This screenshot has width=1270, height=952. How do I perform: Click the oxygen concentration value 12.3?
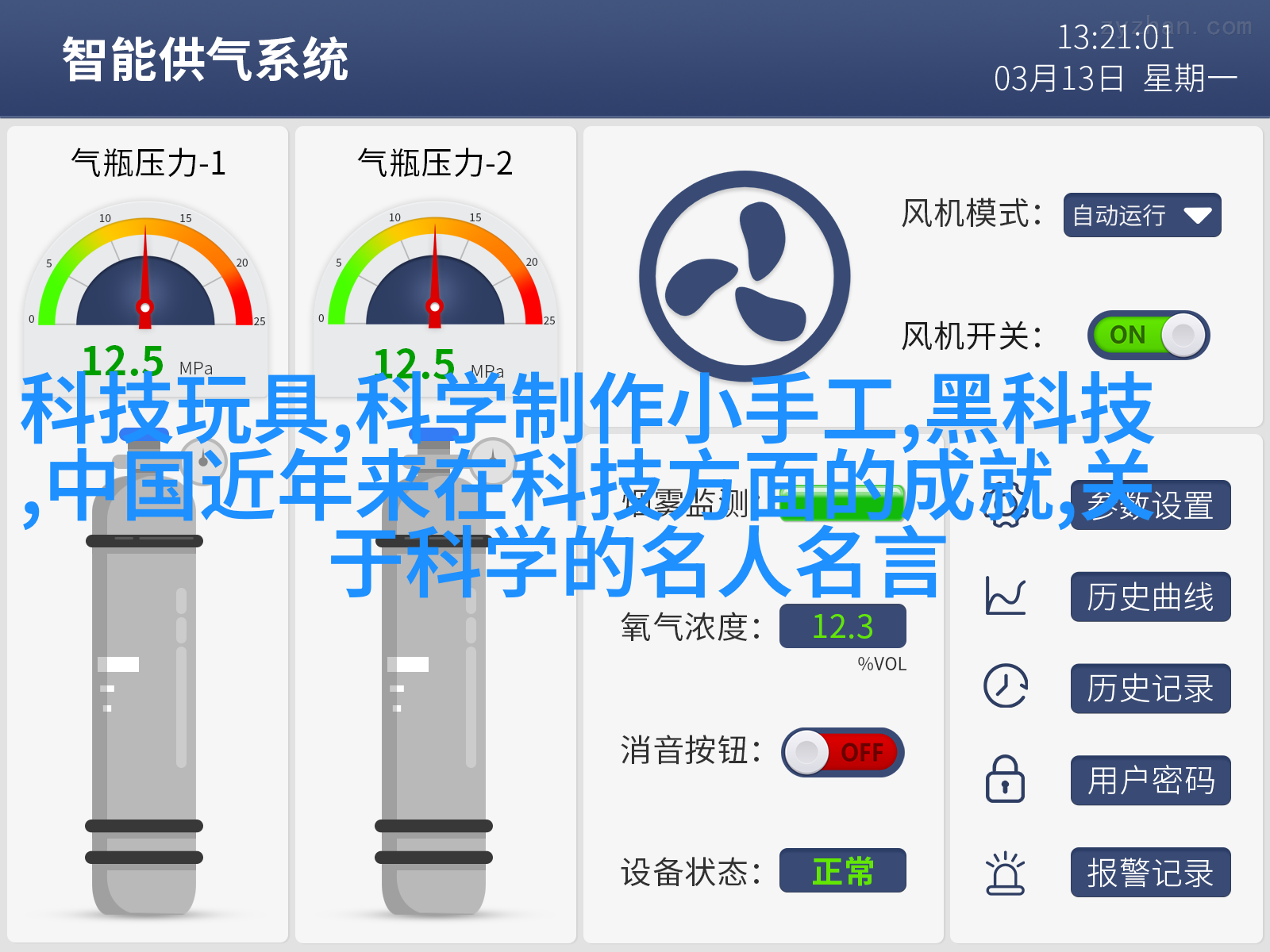842,626
